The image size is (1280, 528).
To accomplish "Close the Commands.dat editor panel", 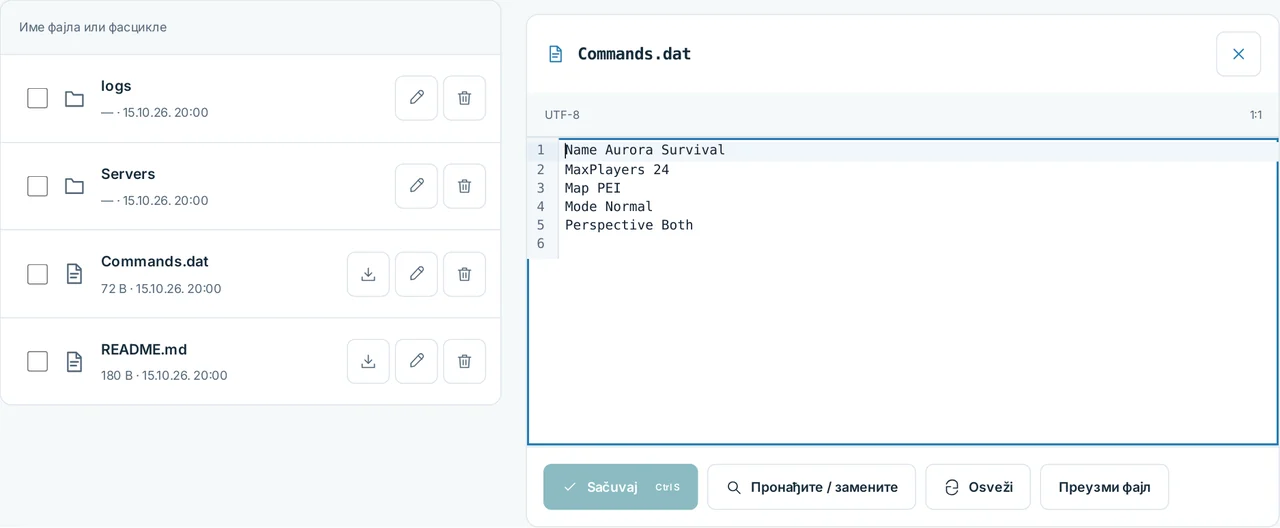I will point(1238,54).
